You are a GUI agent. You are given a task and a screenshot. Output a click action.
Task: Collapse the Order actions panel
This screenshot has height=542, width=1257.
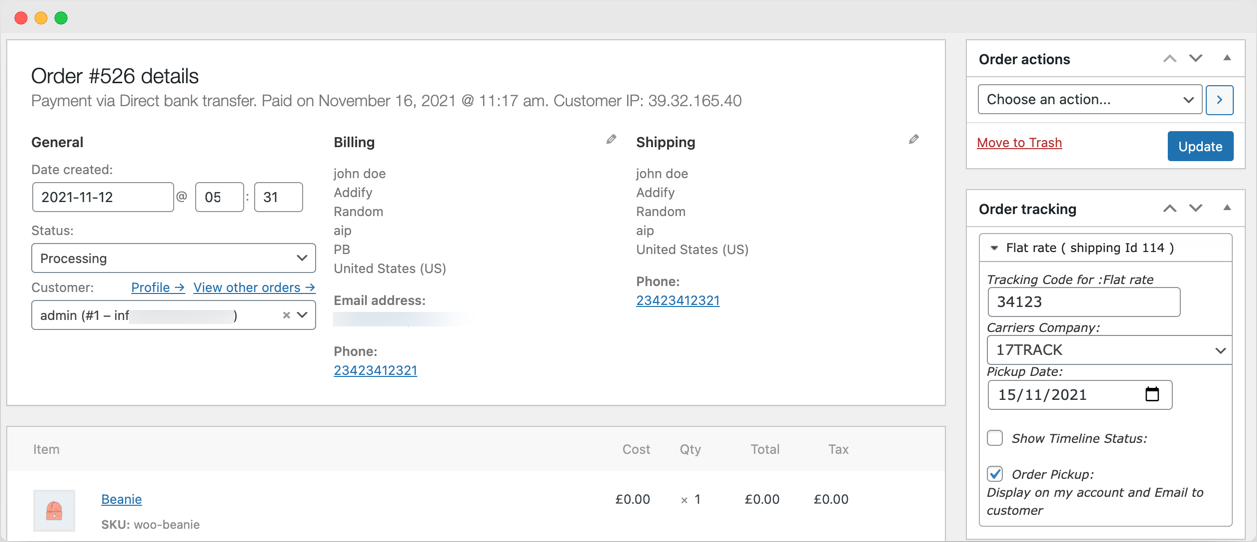point(1227,59)
